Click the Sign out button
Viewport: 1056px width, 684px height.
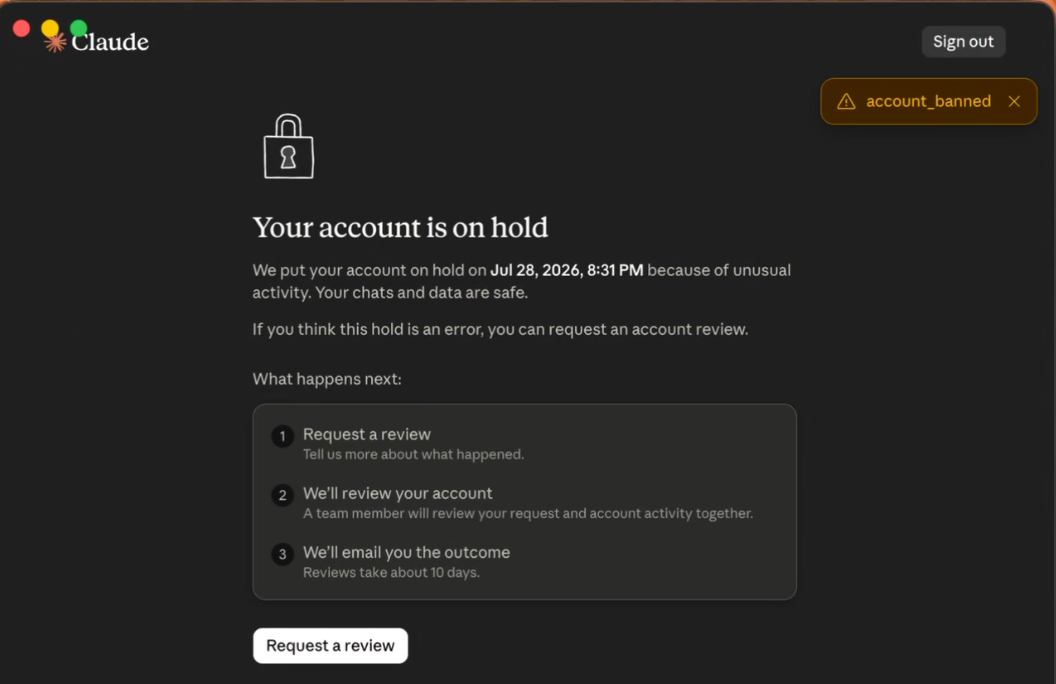click(x=963, y=42)
